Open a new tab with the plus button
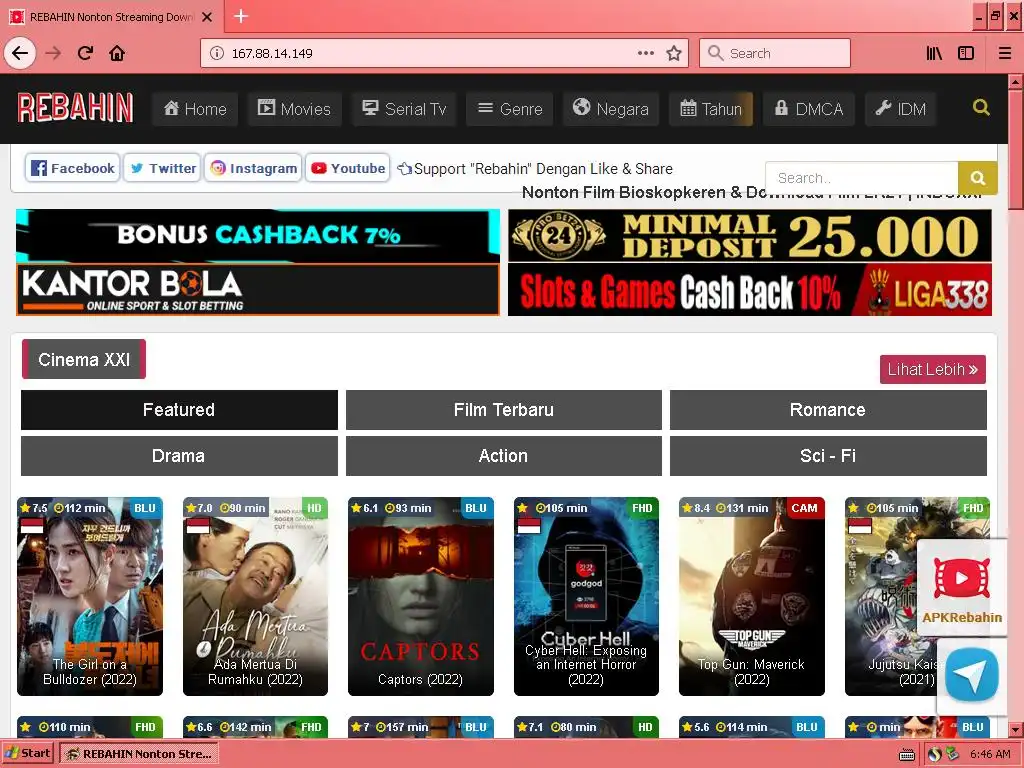 241,16
